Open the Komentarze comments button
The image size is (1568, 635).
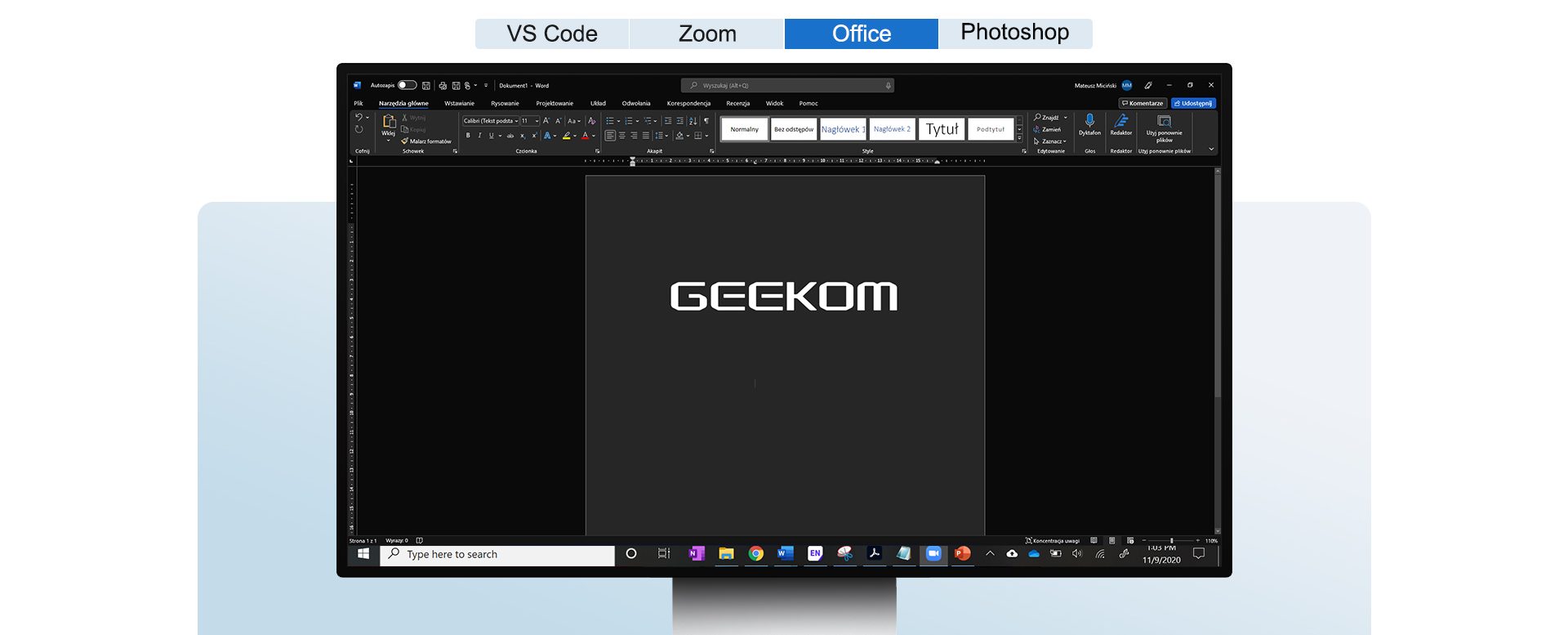point(1143,104)
